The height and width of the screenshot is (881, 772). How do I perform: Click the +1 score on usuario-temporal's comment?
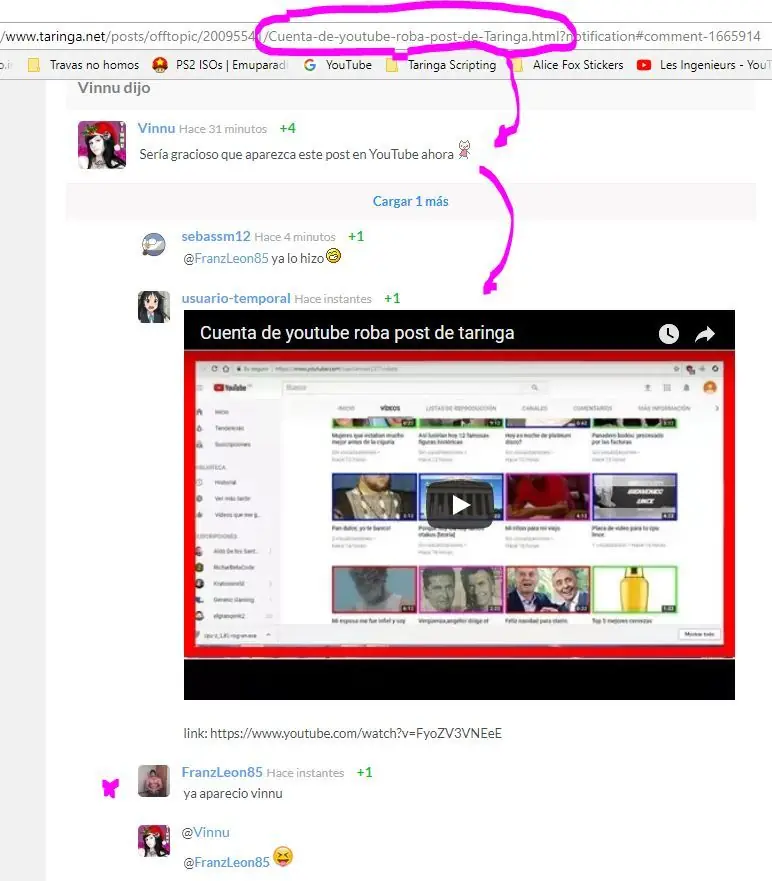(x=392, y=298)
